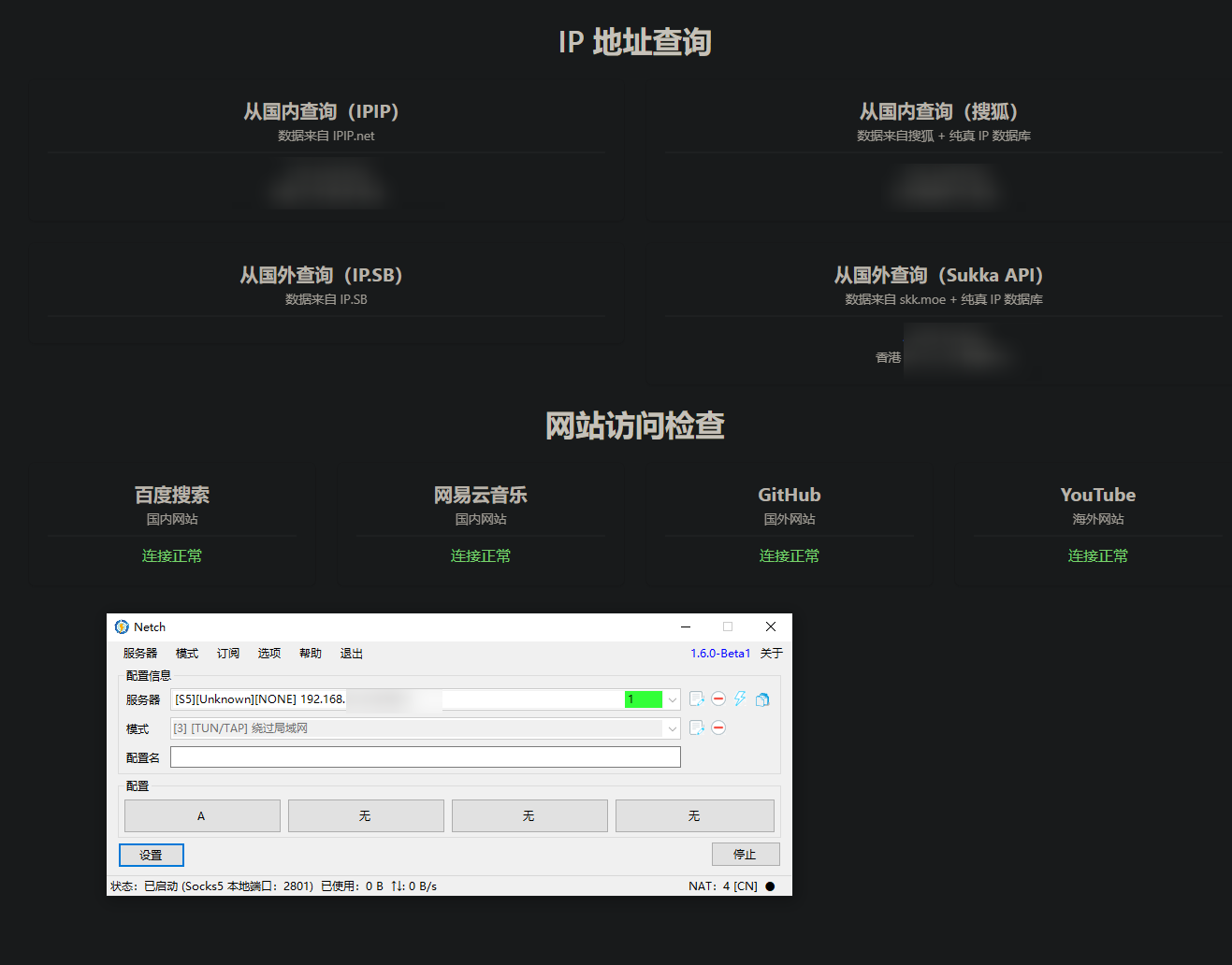Image resolution: width=1232 pixels, height=965 pixels.
Task: Open the 帮助 menu
Action: point(310,653)
